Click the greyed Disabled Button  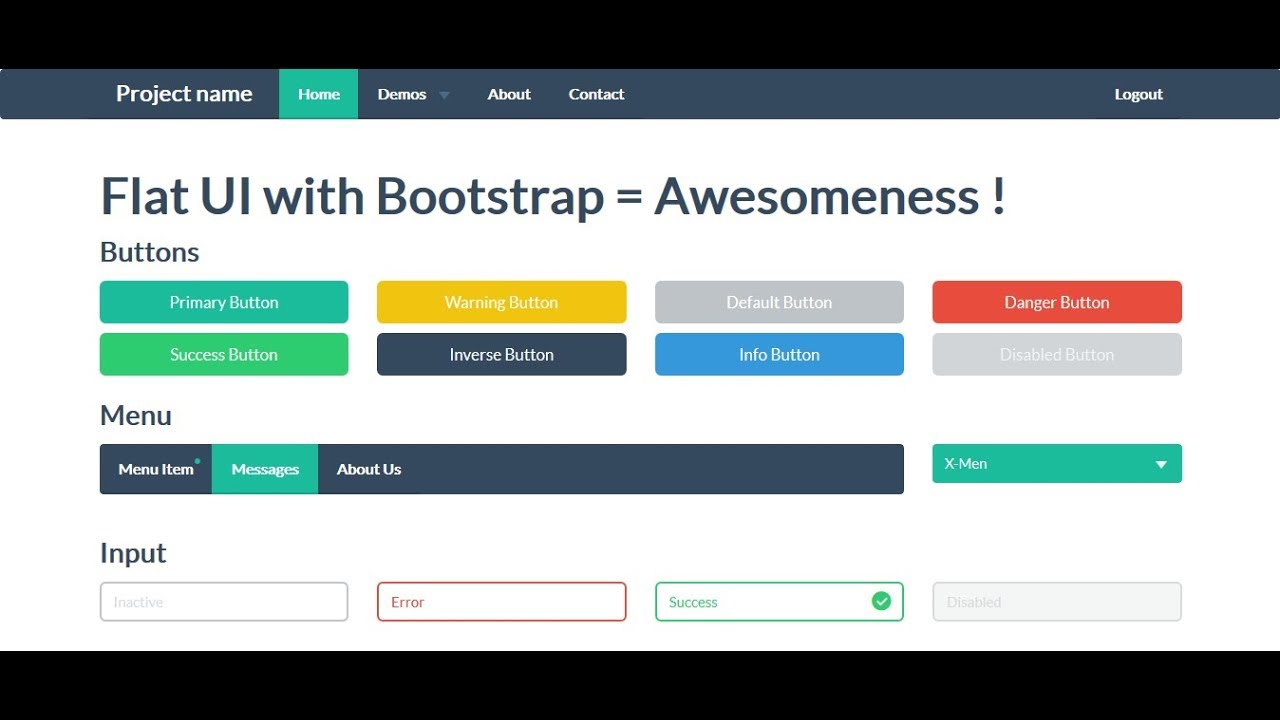click(1057, 354)
